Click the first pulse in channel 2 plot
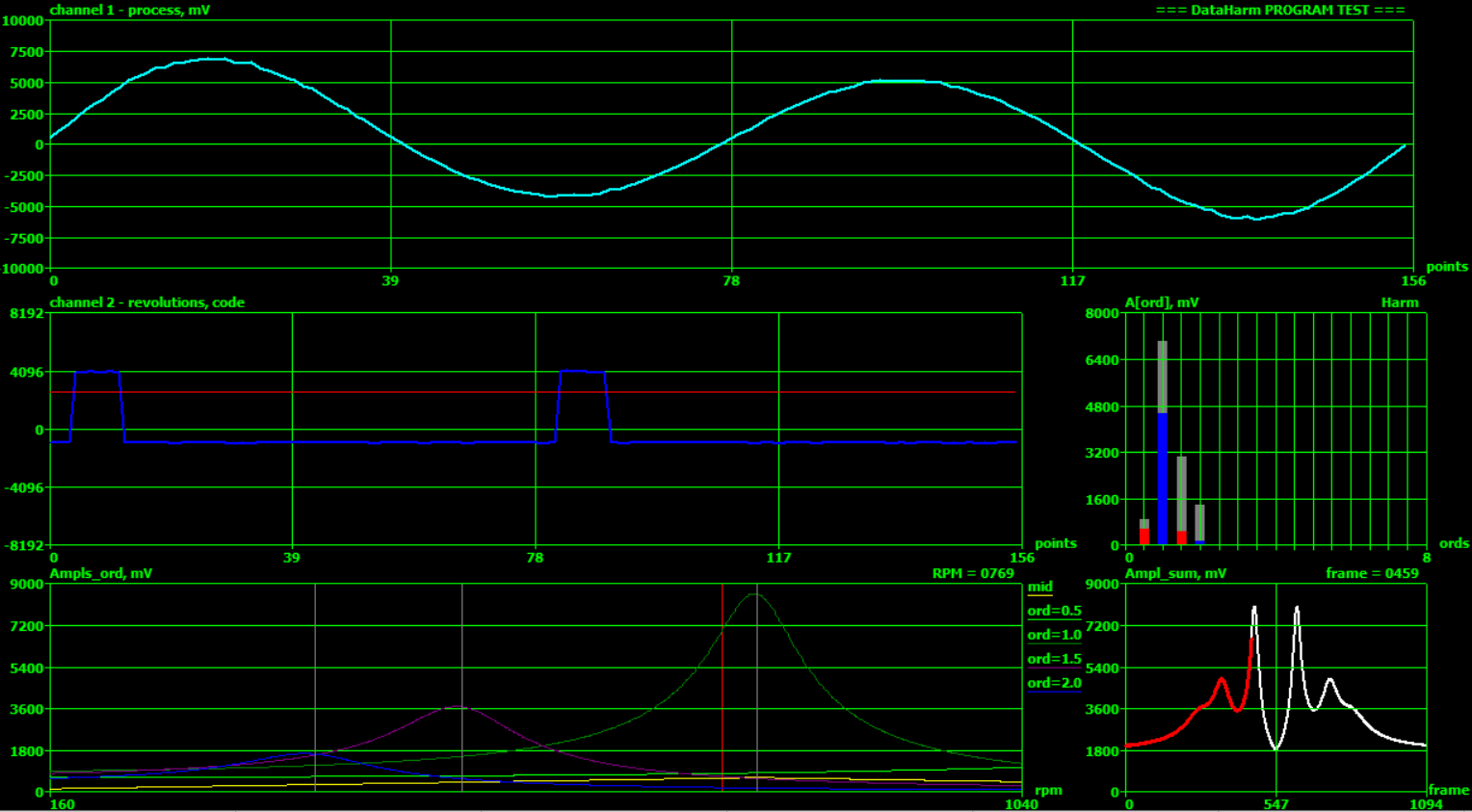 (96, 372)
